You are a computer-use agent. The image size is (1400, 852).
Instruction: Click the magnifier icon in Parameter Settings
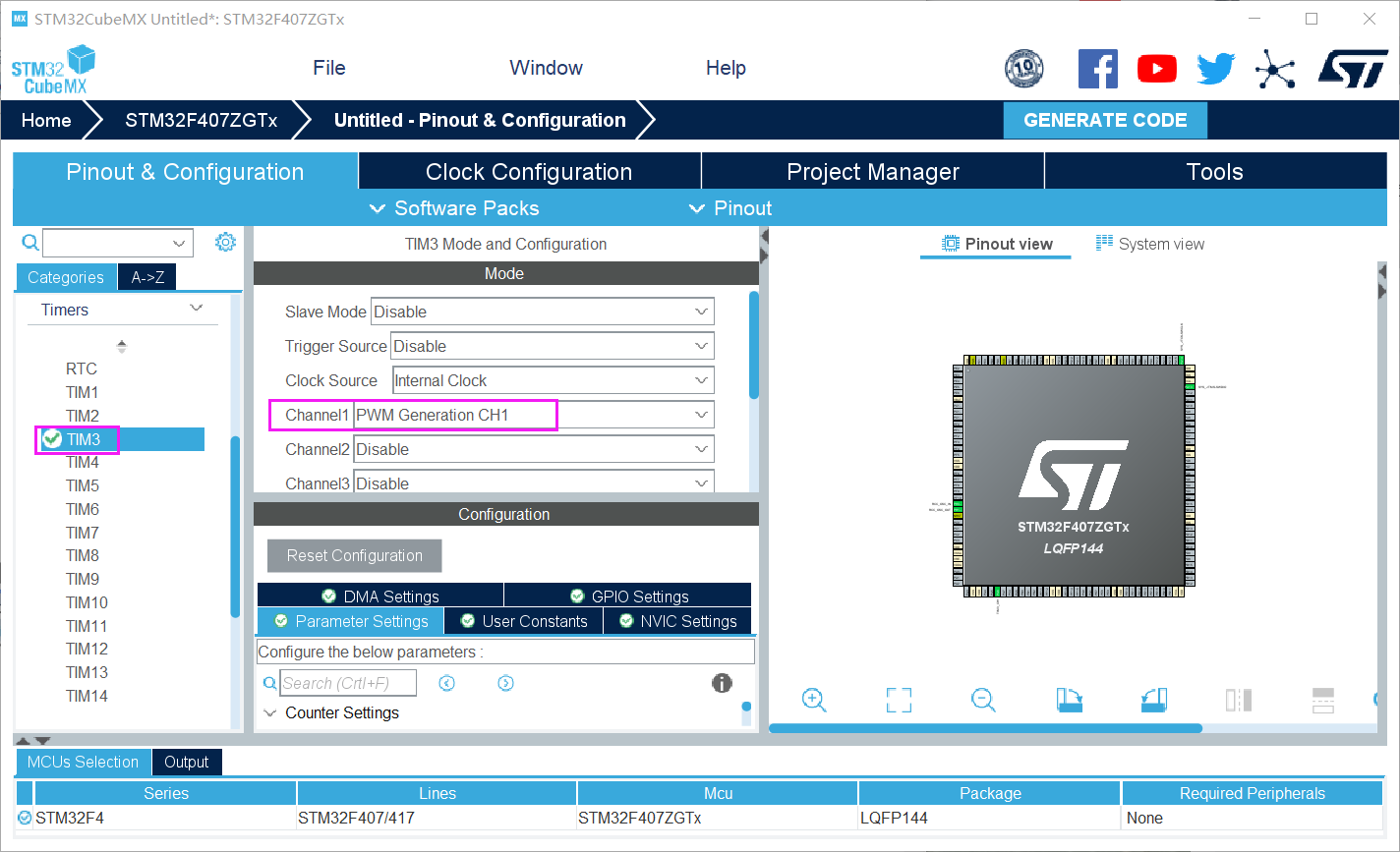point(270,683)
